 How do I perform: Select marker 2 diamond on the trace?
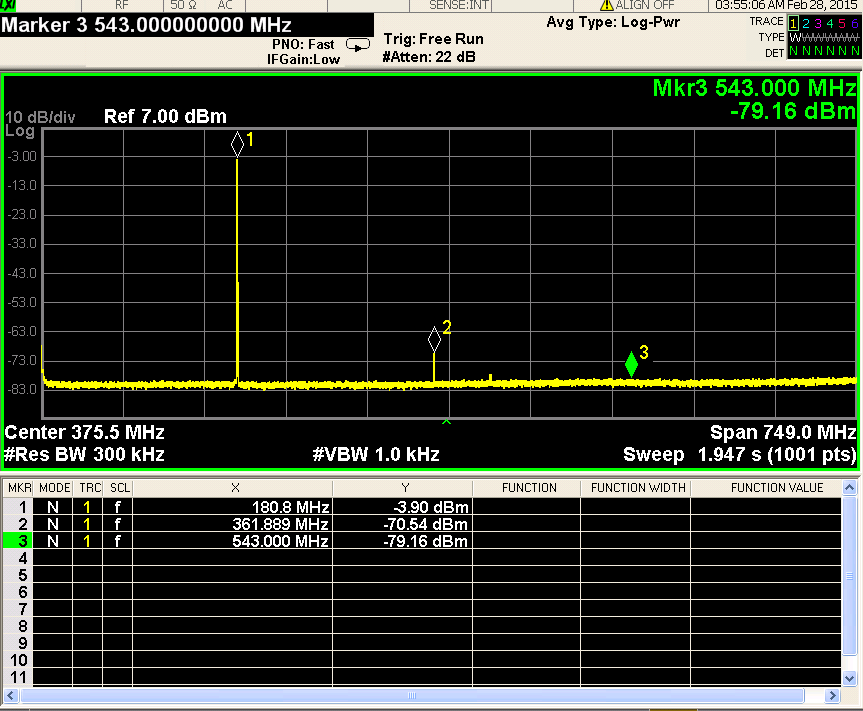point(434,339)
